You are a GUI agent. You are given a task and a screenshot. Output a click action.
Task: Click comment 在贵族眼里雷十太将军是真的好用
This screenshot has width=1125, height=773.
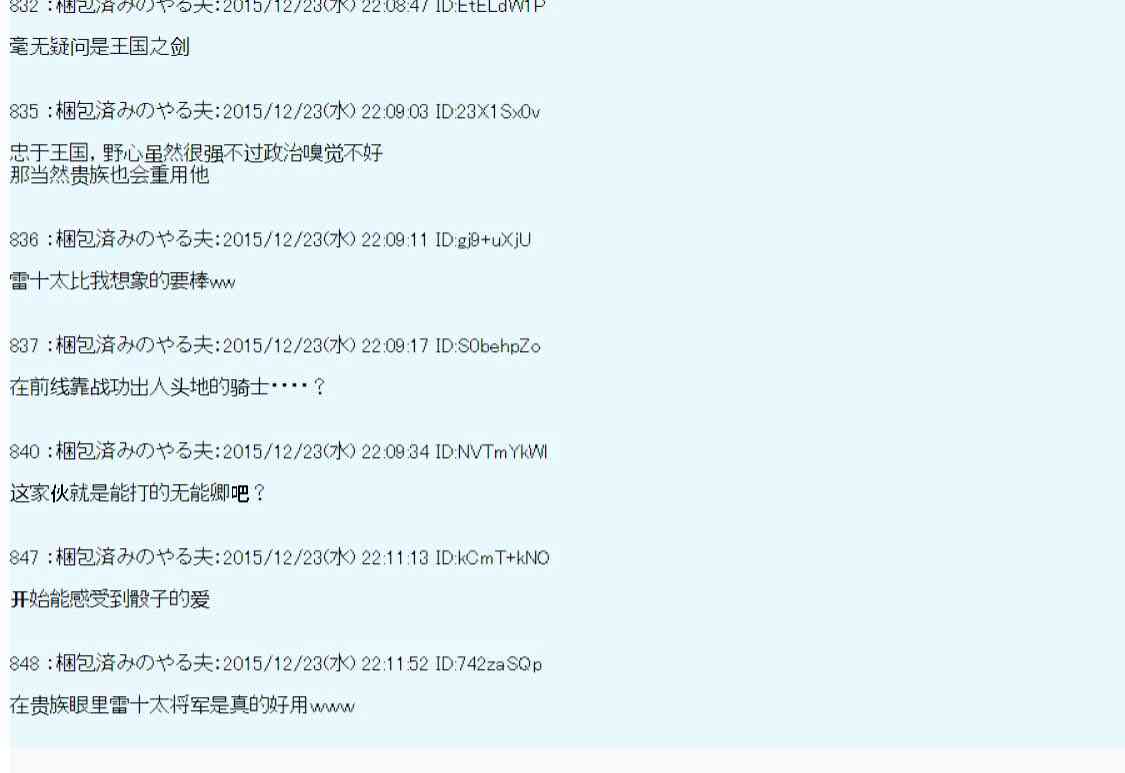point(182,705)
